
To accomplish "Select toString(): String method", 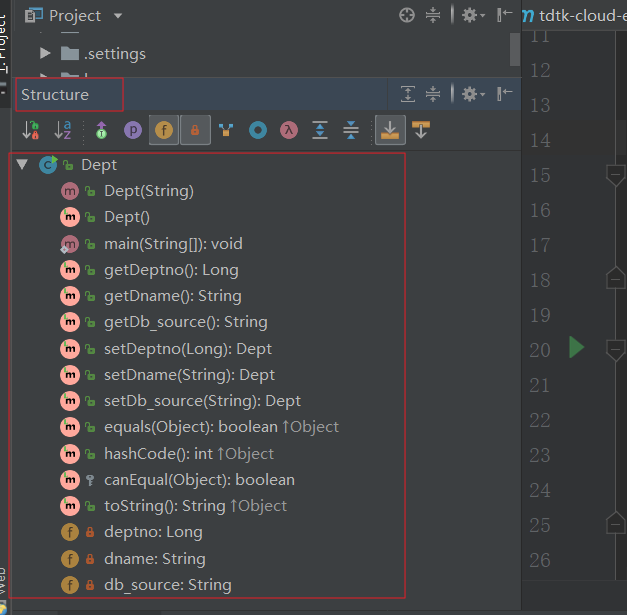I will [196, 506].
